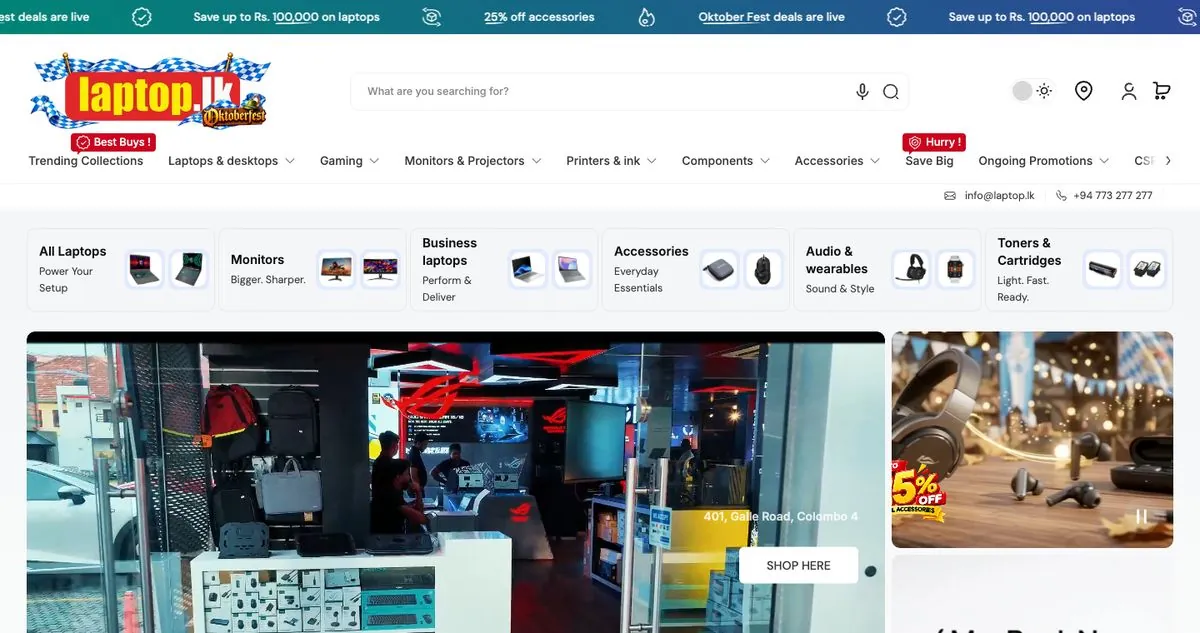Open the All Laptops category card
Screen dimensions: 1200x633
pos(120,269)
